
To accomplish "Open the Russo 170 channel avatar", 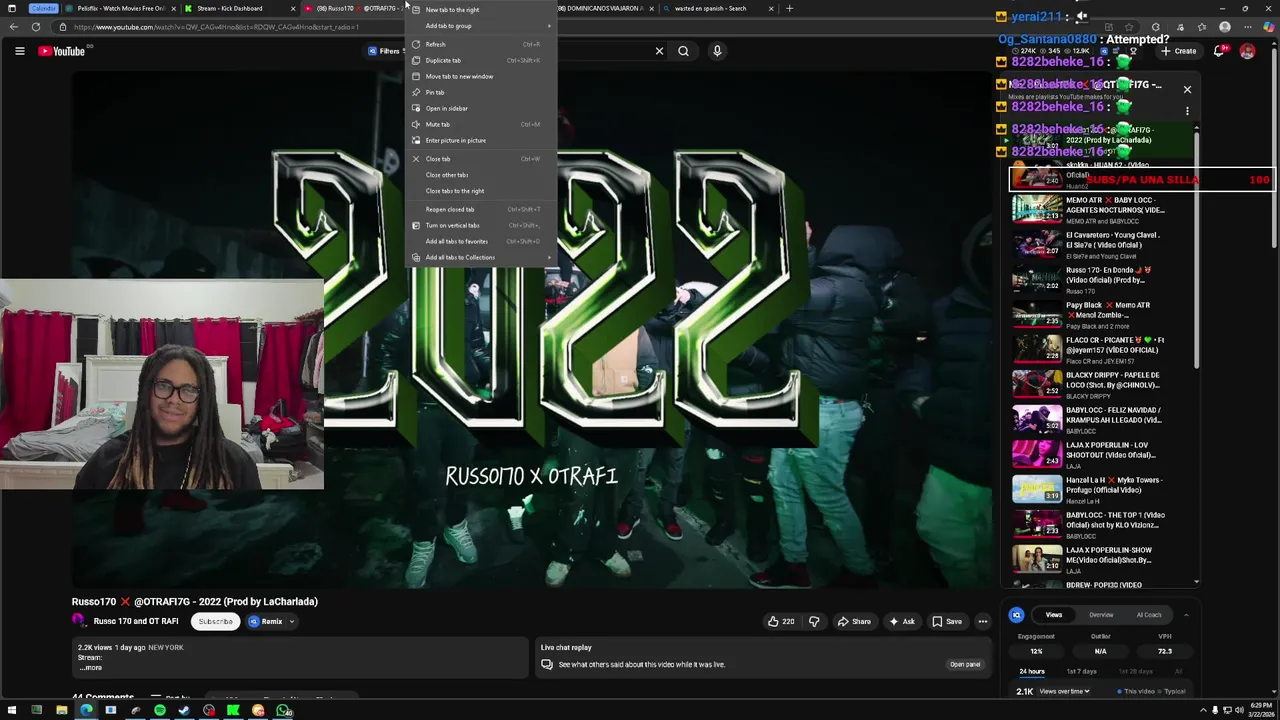I will [x=79, y=621].
